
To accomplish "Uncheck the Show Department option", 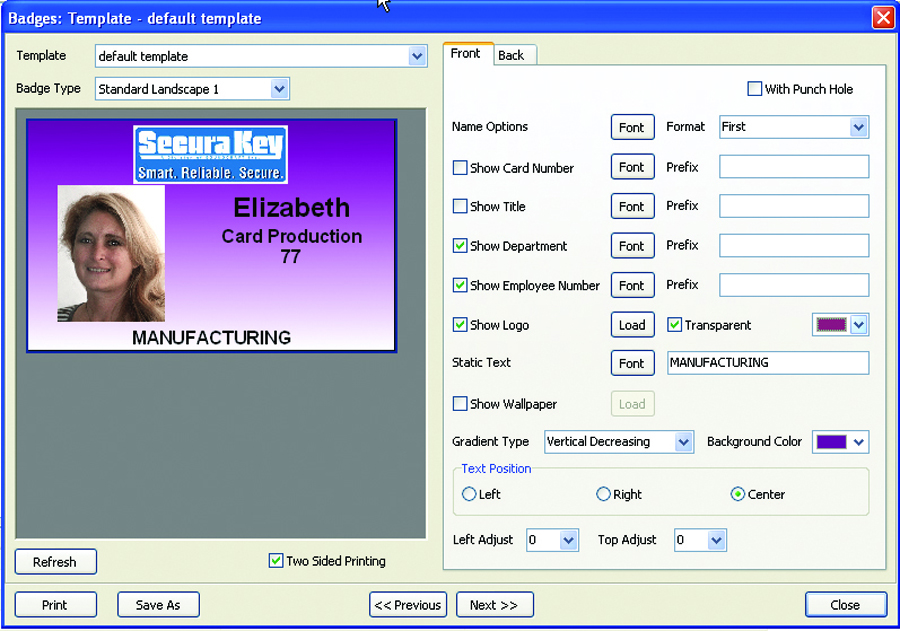I will (460, 246).
